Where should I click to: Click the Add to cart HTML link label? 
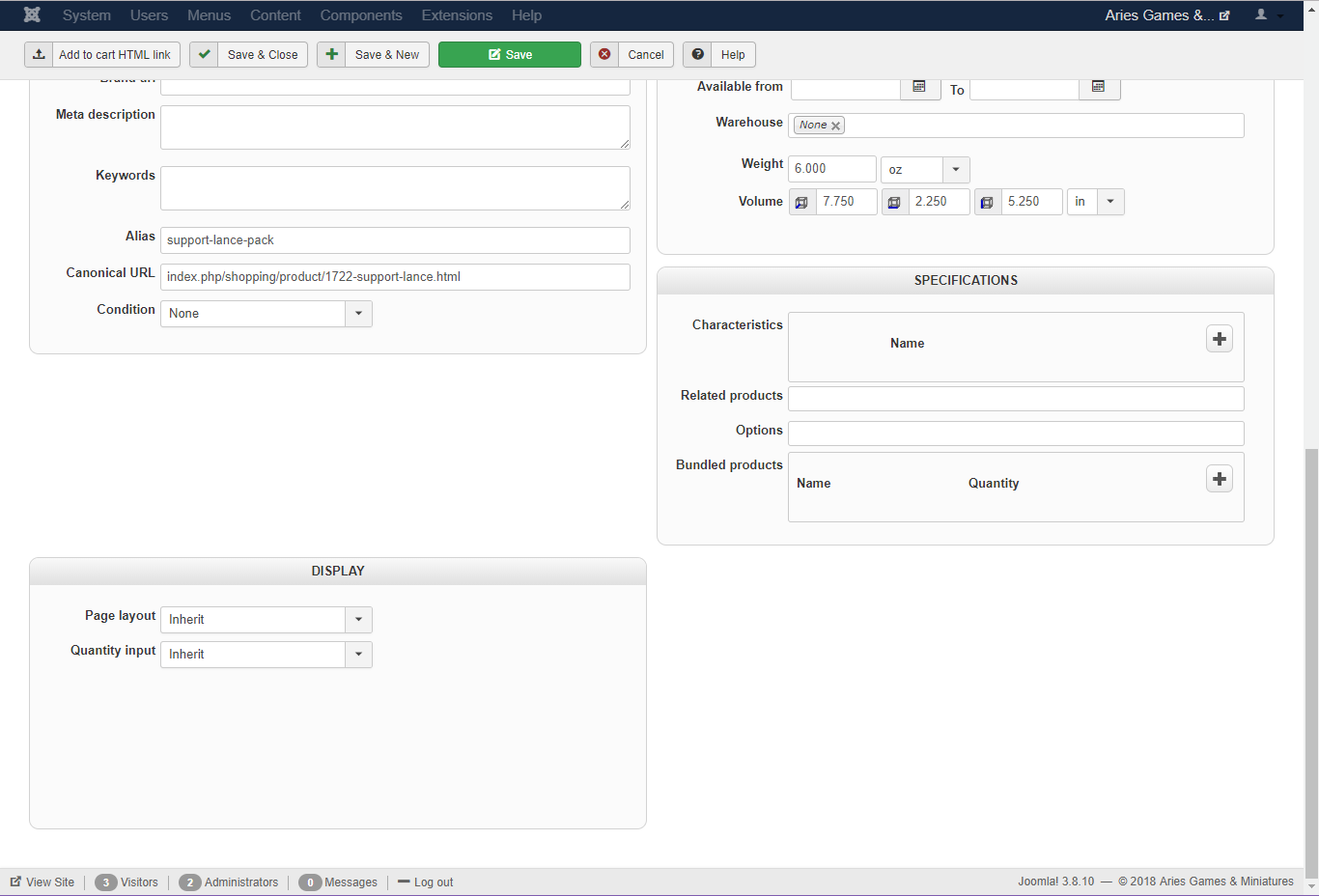[115, 55]
